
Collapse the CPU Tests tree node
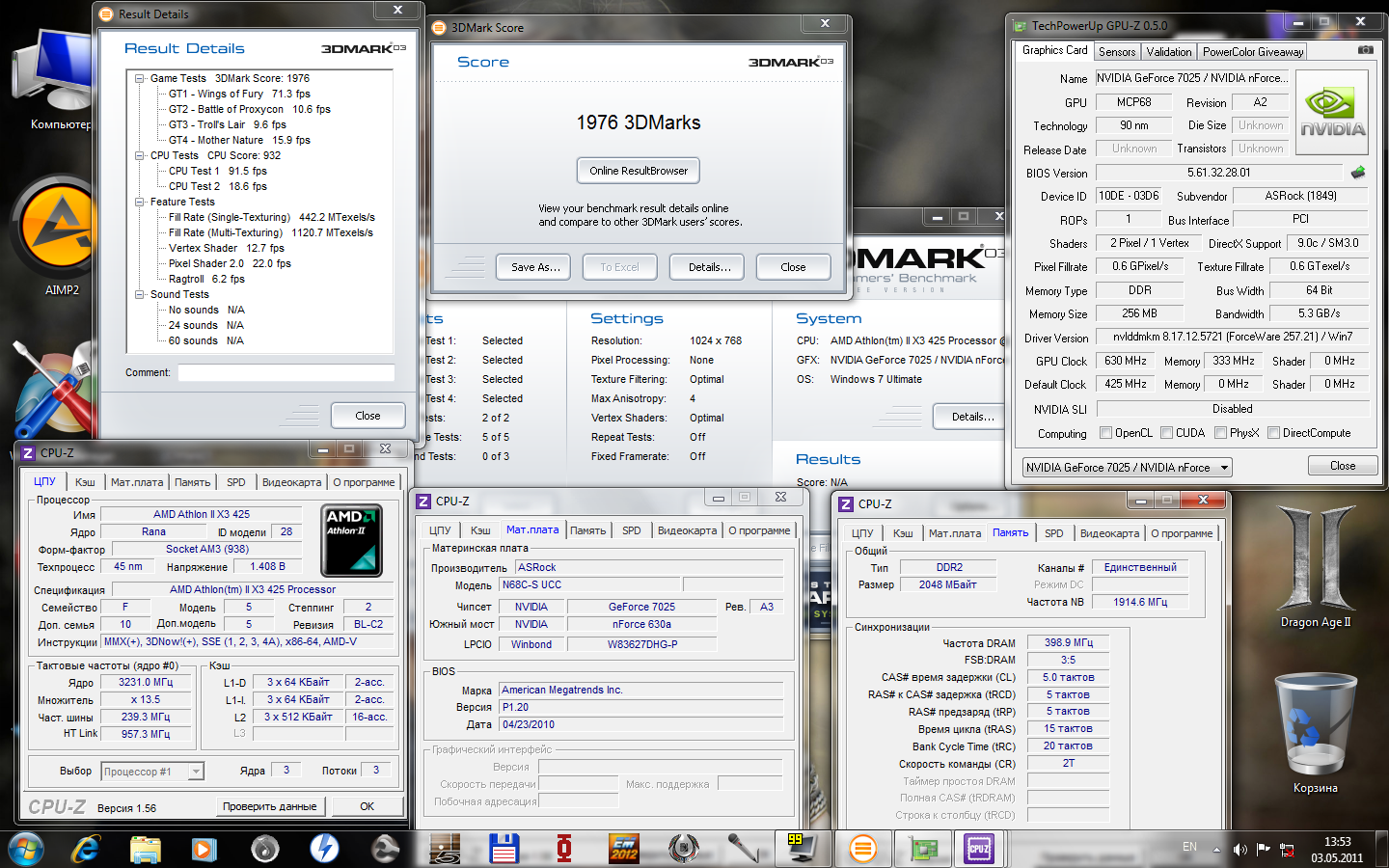(x=140, y=155)
